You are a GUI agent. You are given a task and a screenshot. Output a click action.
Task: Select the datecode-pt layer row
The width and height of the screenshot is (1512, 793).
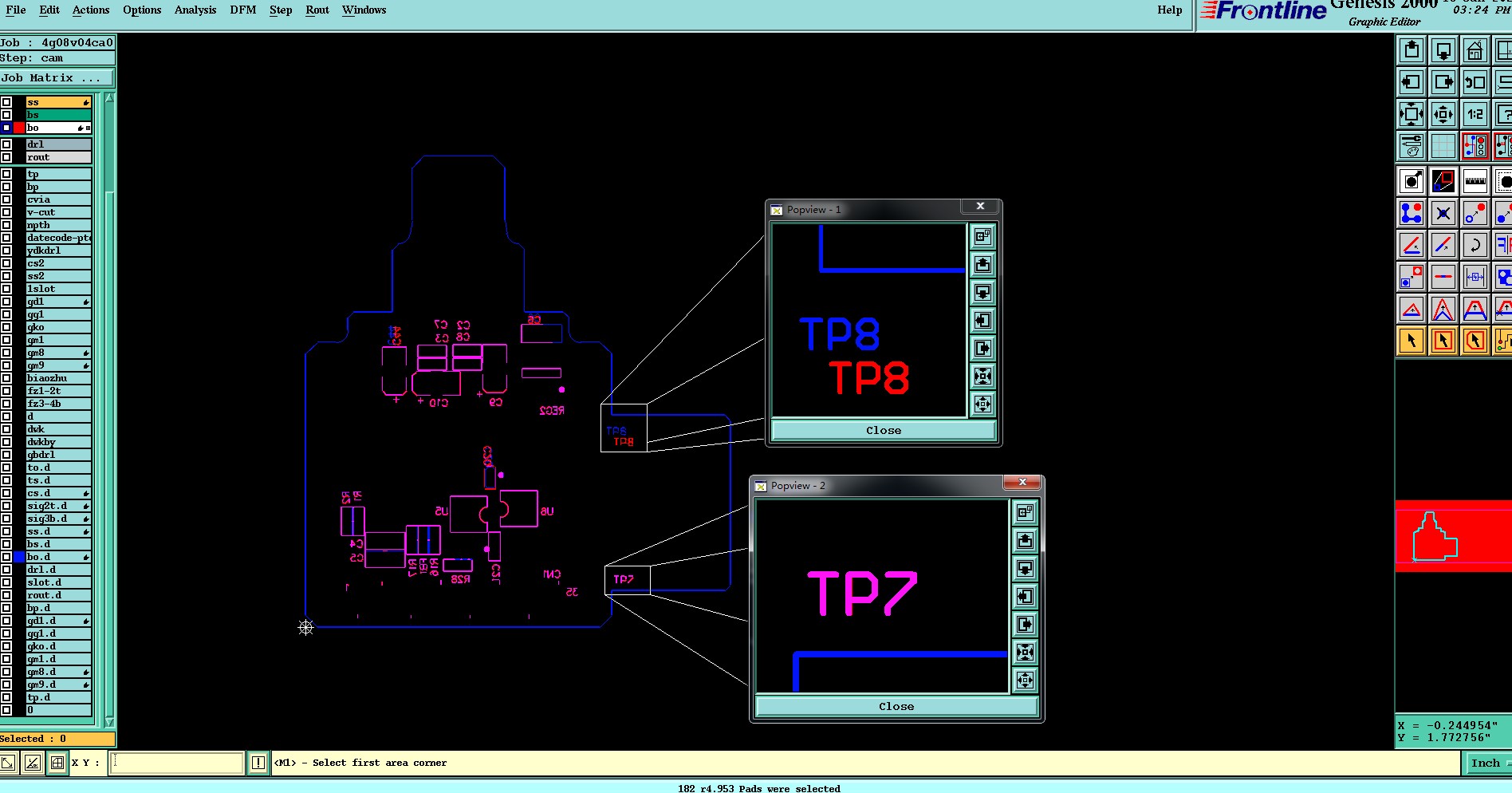58,238
